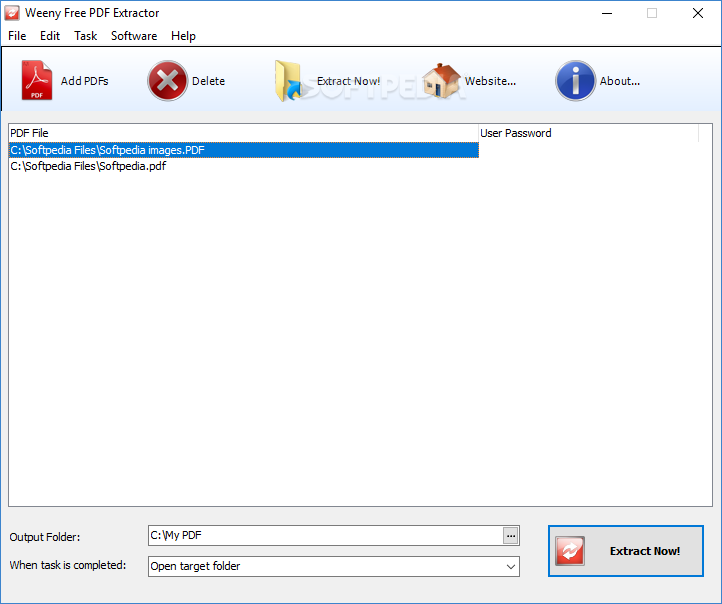The width and height of the screenshot is (722, 604).
Task: Click the 'PDF File' column header
Action: (x=244, y=133)
